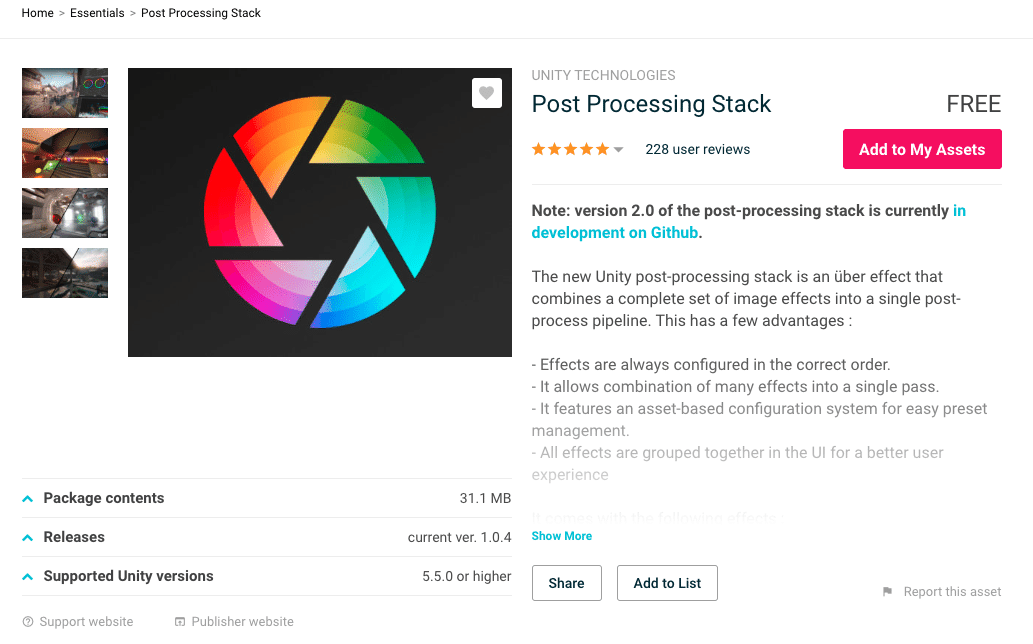Open the Essentials breadcrumb category
Image resolution: width=1033 pixels, height=644 pixels.
tap(97, 13)
